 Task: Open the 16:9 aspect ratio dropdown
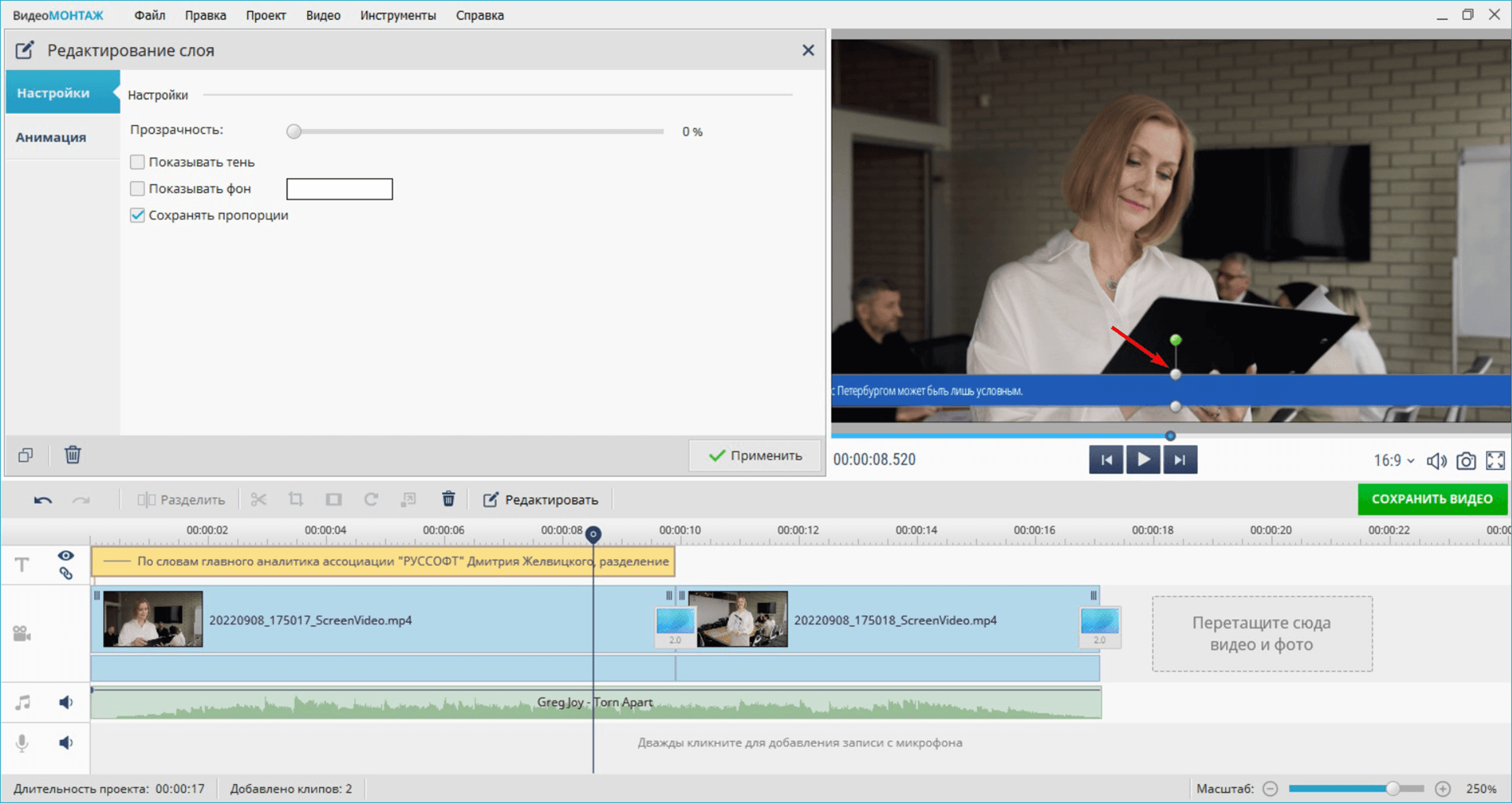tap(1393, 461)
